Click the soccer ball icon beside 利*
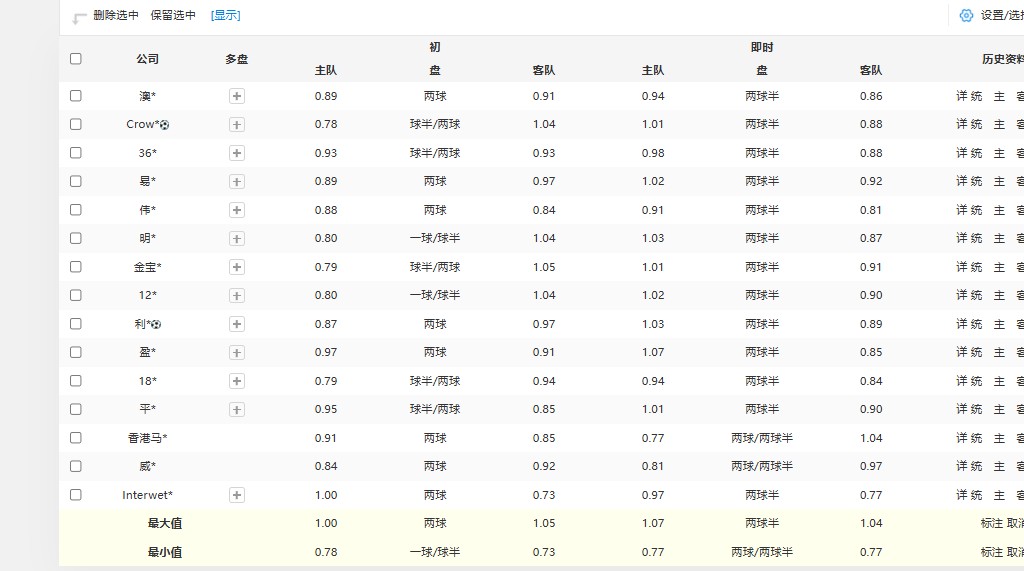This screenshot has height=571, width=1024. 156,324
